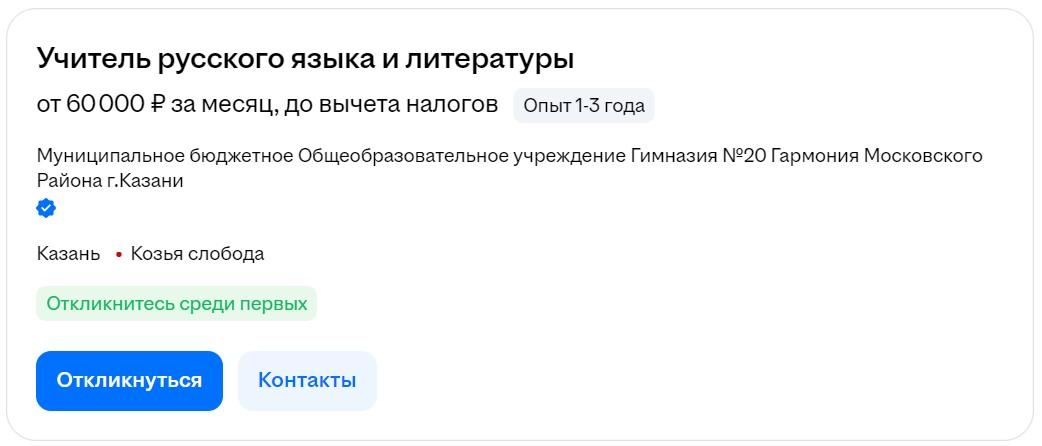The width and height of the screenshot is (1042, 446).
Task: Click the ruble currency symbol
Action: [x=157, y=105]
